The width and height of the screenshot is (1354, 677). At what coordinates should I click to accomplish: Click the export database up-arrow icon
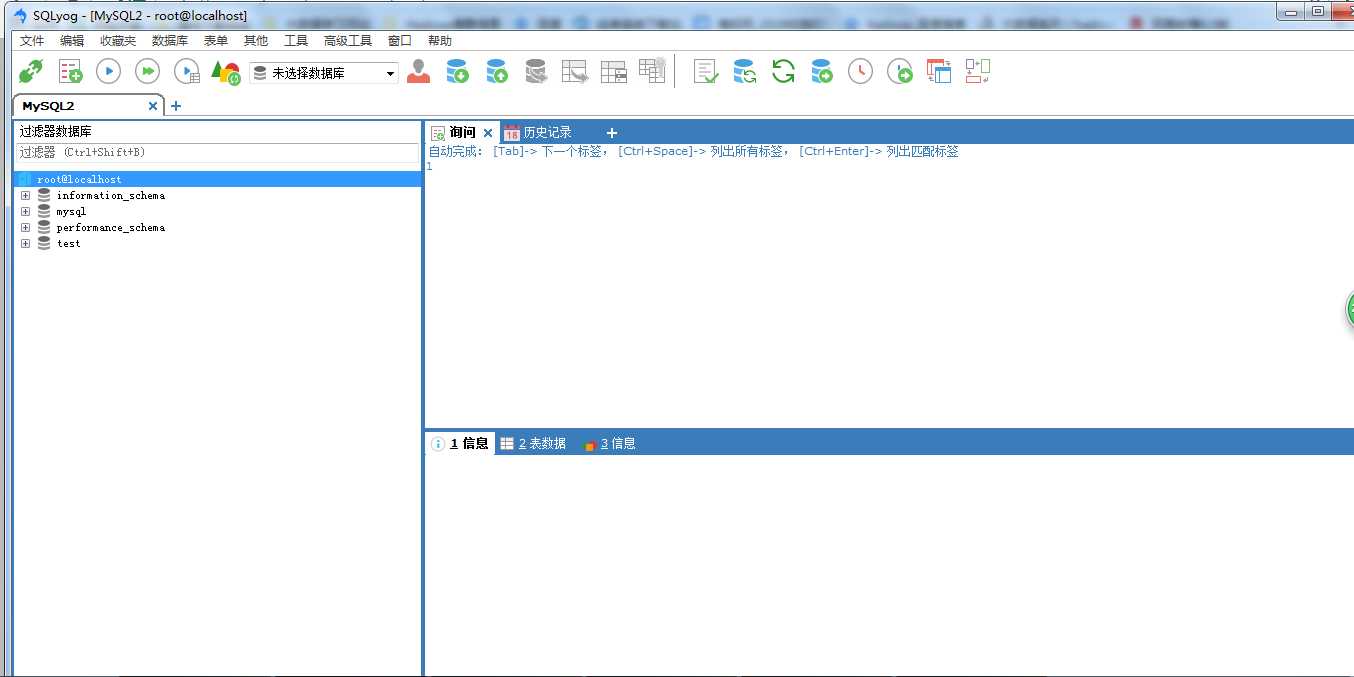pyautogui.click(x=496, y=71)
